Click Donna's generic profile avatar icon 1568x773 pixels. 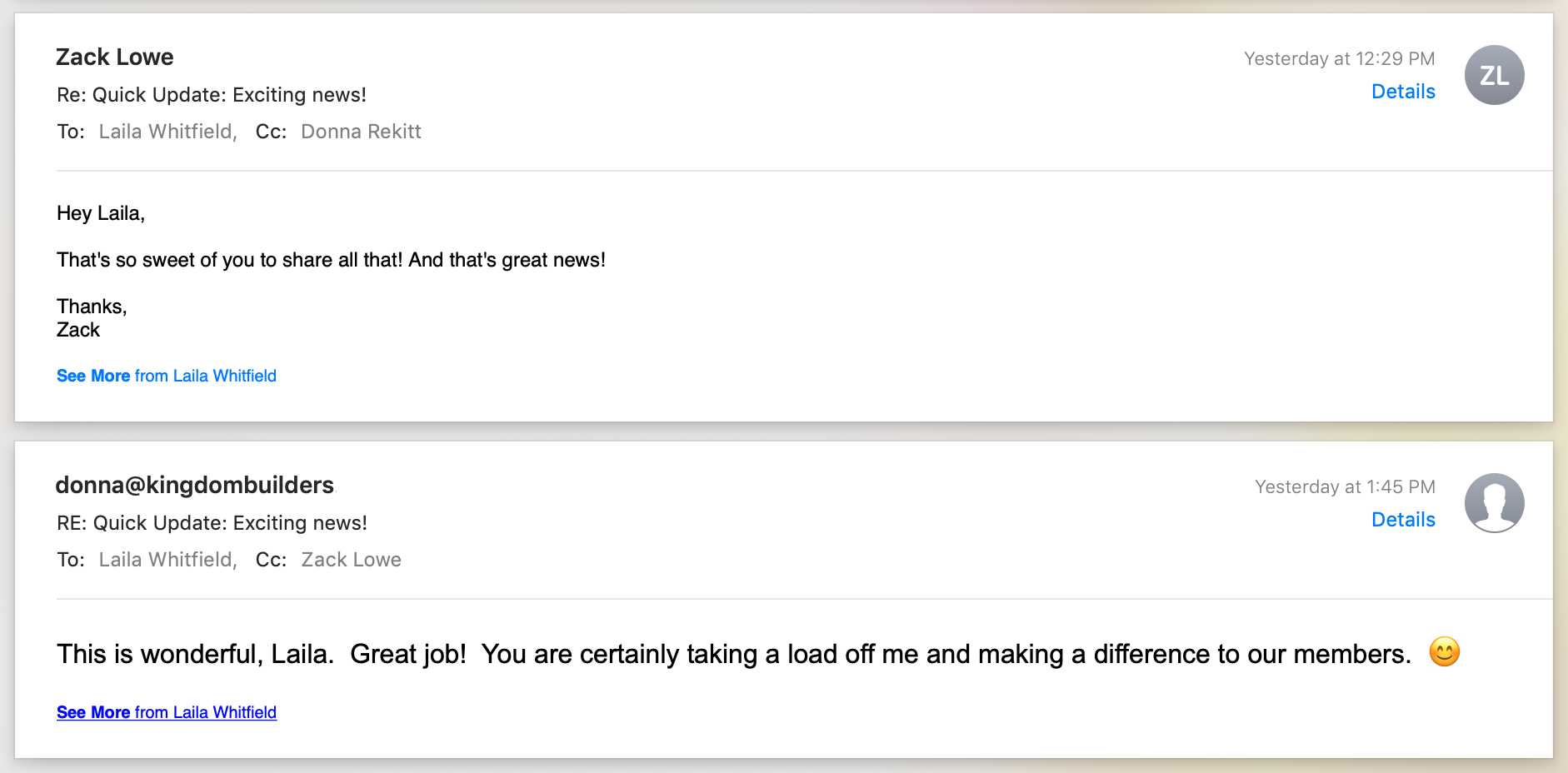point(1494,503)
